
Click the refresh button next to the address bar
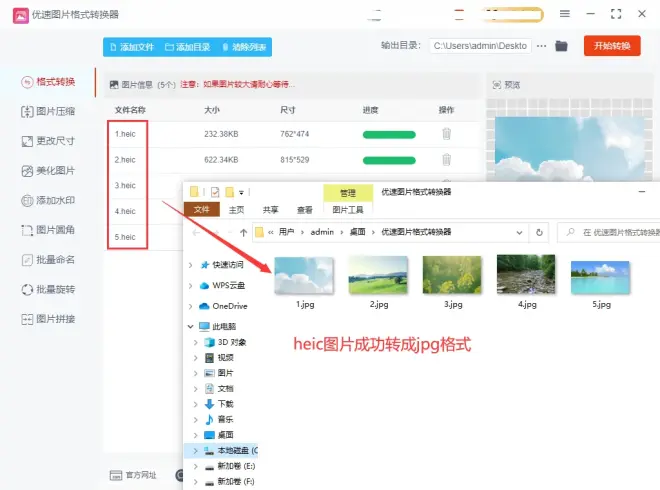point(539,232)
